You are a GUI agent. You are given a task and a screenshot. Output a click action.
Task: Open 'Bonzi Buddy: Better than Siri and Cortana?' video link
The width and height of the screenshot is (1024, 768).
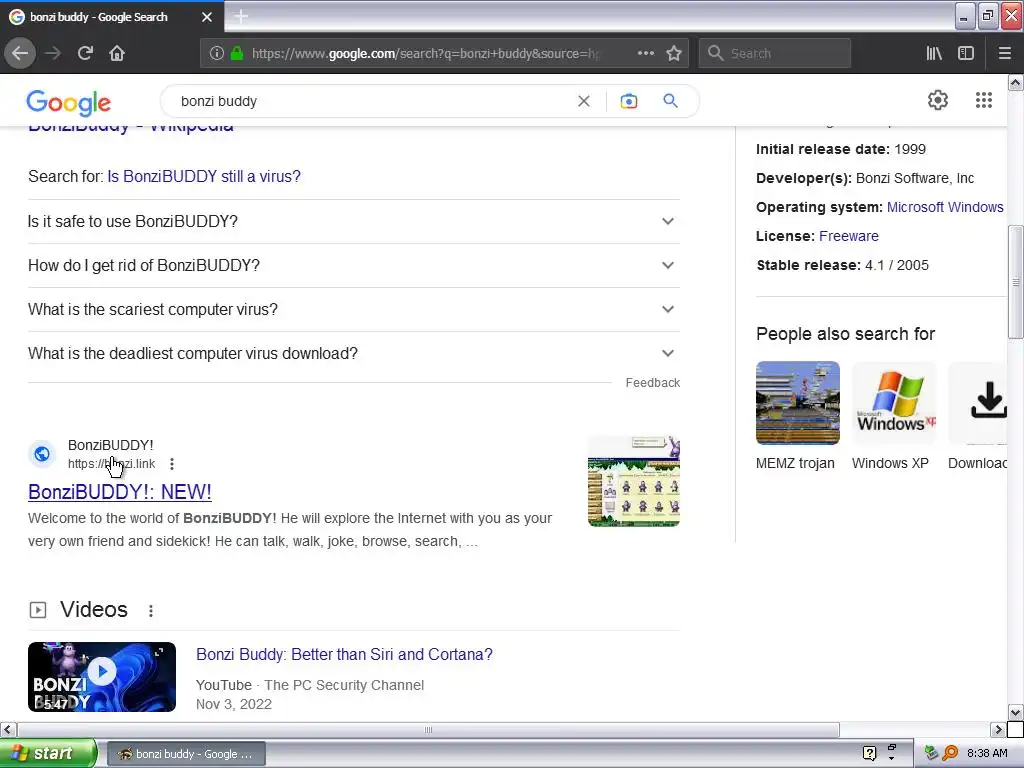344,654
